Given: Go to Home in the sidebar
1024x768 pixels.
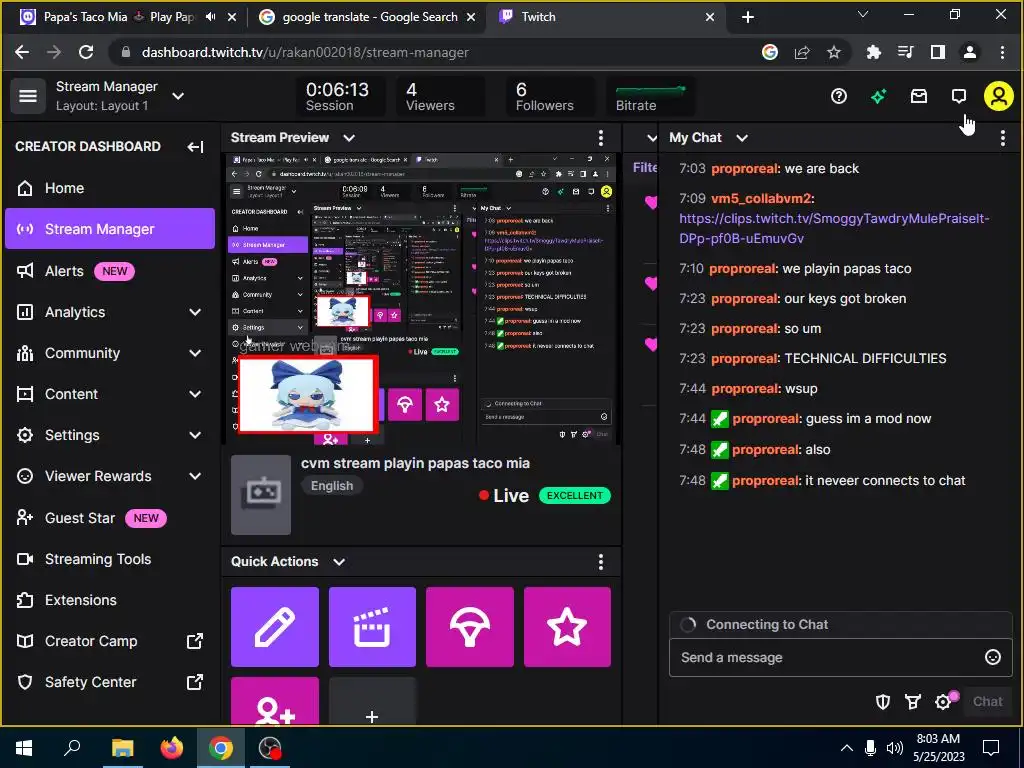Looking at the screenshot, I should click(110, 188).
